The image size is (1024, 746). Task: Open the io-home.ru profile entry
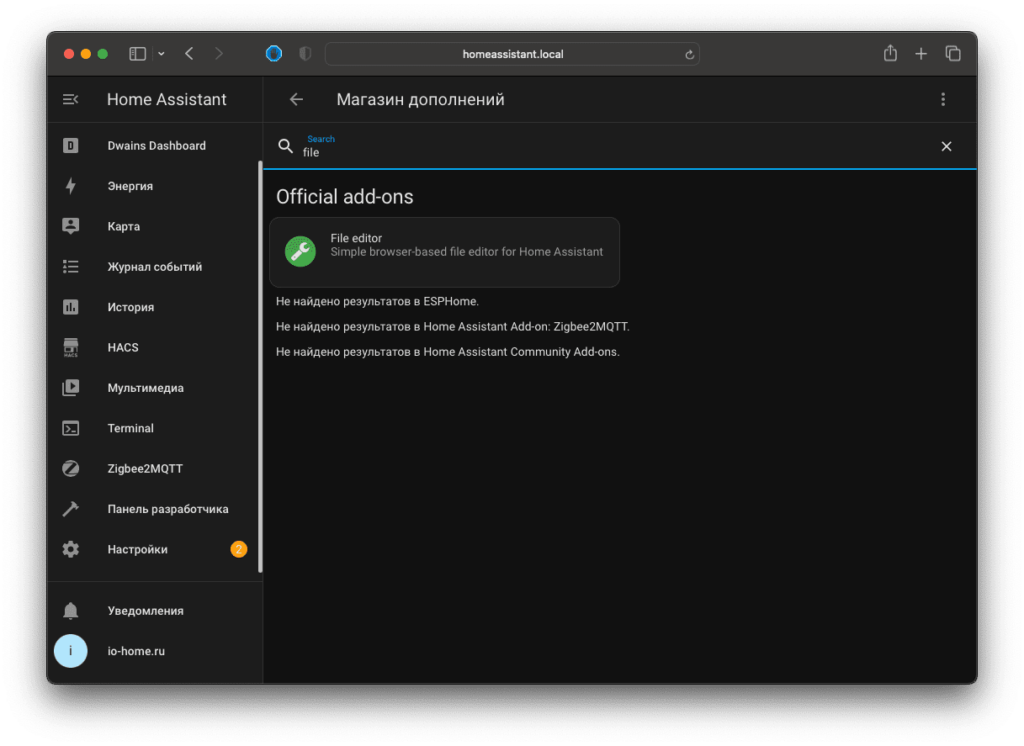point(155,651)
